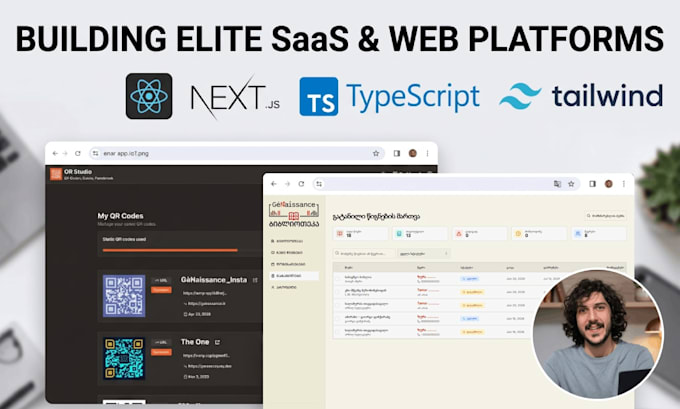
Task: Click the Georgian dashboard page heading
Action: coord(376,216)
